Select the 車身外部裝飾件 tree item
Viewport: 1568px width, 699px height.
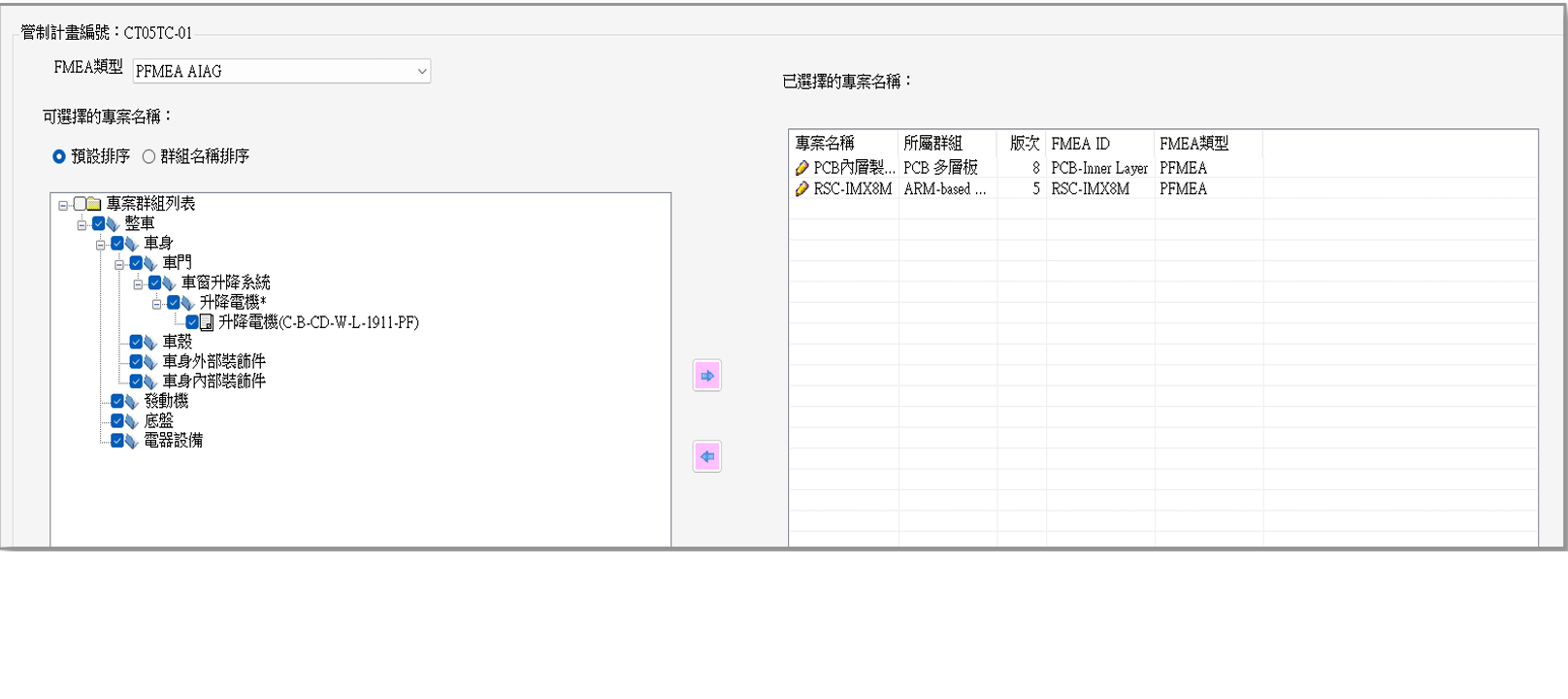coord(213,361)
